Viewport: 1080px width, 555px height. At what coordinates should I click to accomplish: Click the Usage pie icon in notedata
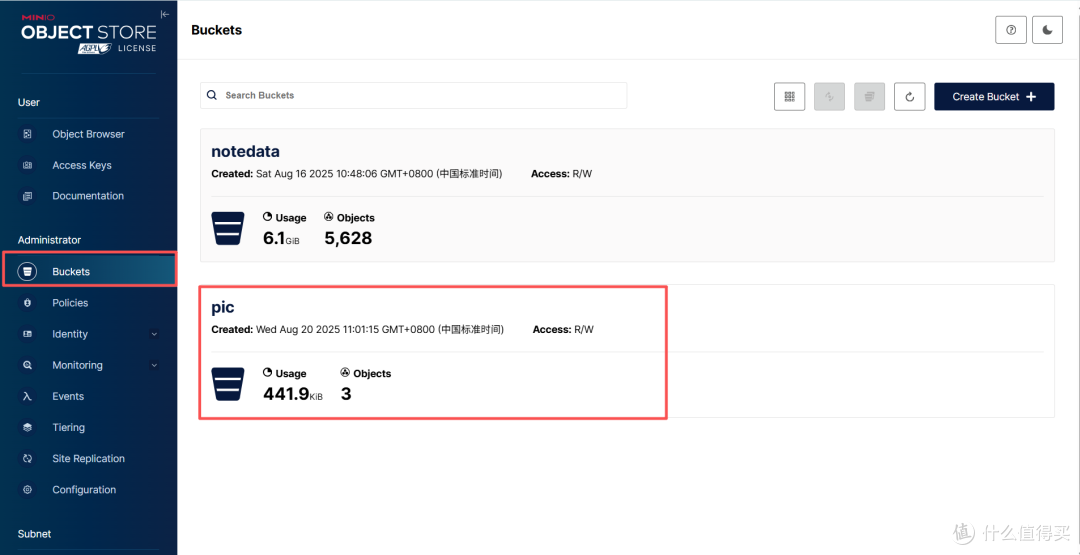click(x=268, y=217)
